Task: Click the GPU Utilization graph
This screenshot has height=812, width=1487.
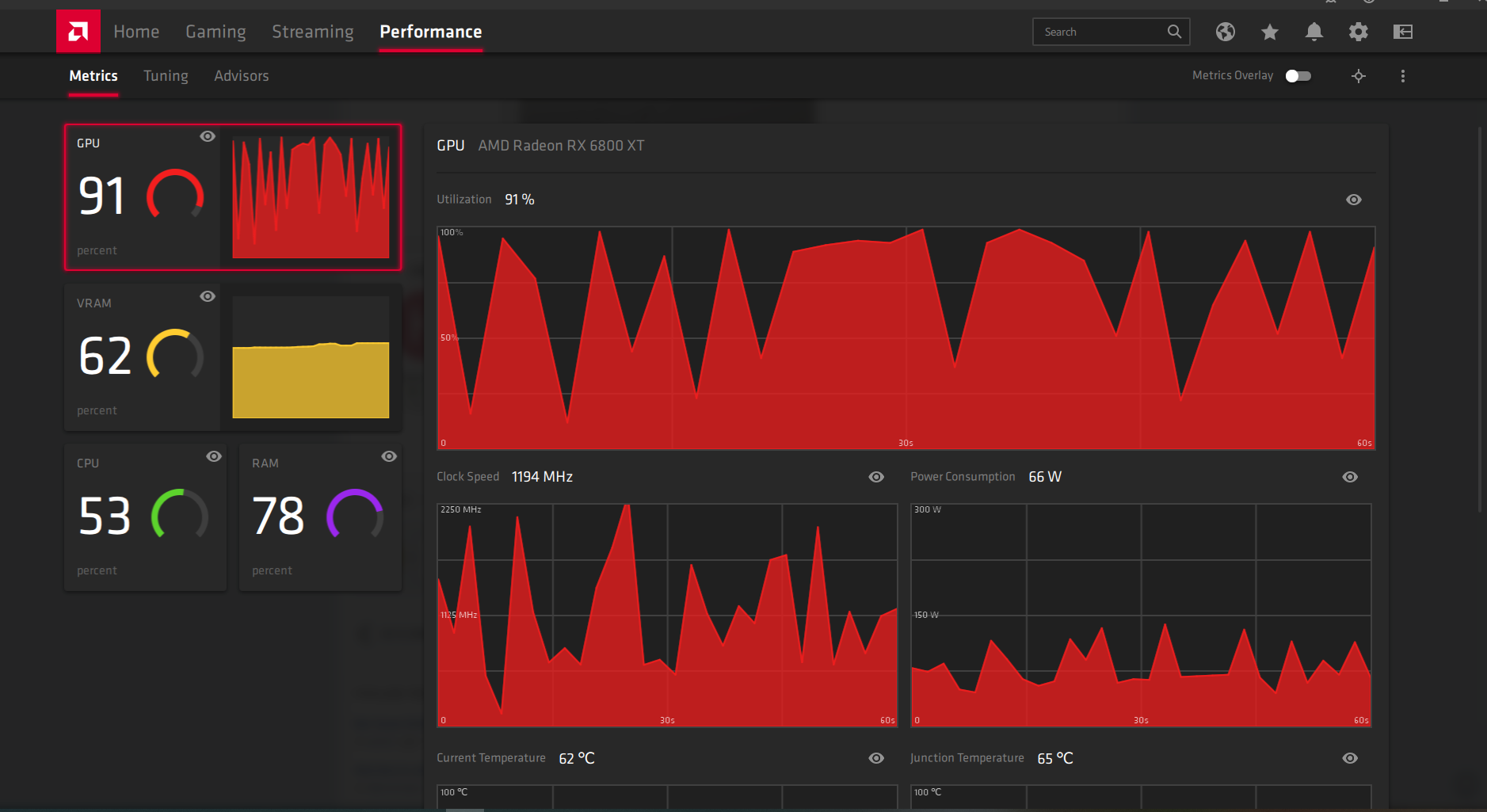Action: 906,338
